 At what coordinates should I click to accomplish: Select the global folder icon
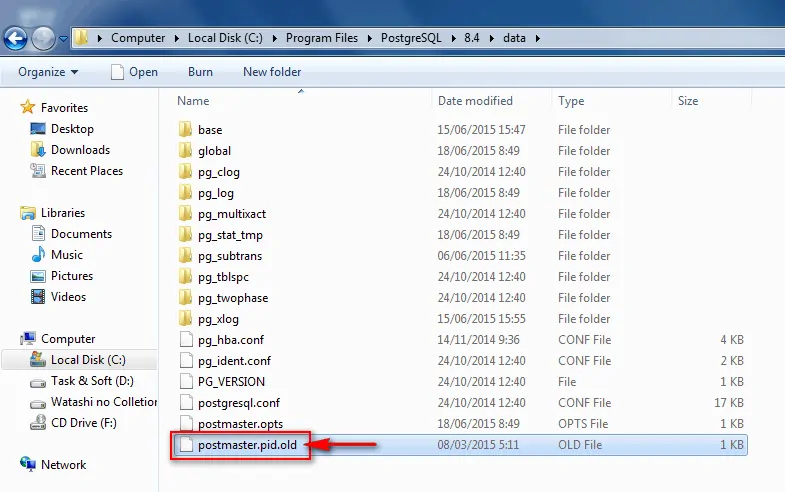(185, 150)
